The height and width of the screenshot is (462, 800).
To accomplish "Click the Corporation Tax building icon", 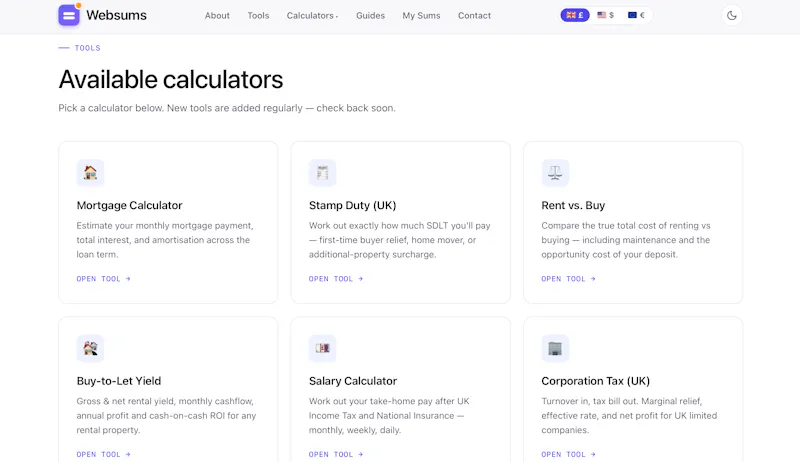I will [x=555, y=348].
